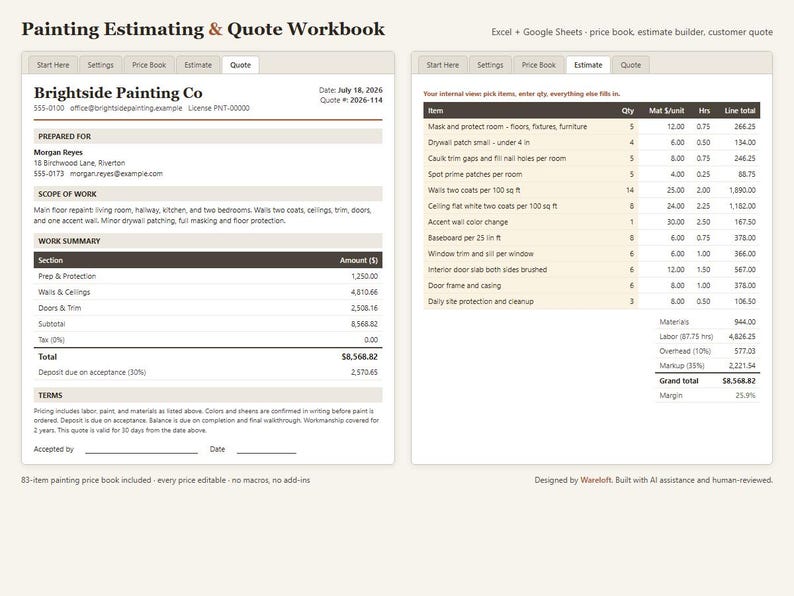The height and width of the screenshot is (596, 794).
Task: Click 'Doors & Trim' summary row
Action: (208, 308)
